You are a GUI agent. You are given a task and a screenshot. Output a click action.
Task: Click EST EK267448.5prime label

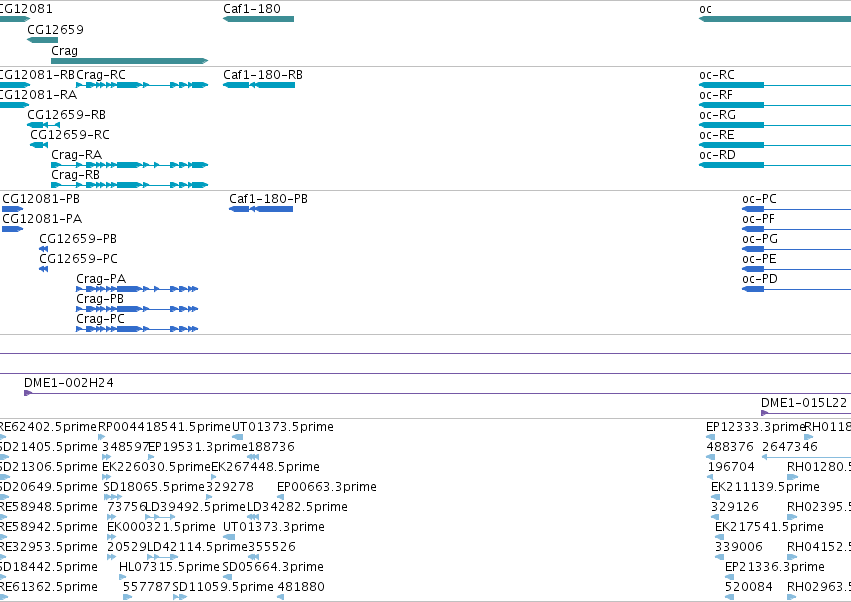265,467
